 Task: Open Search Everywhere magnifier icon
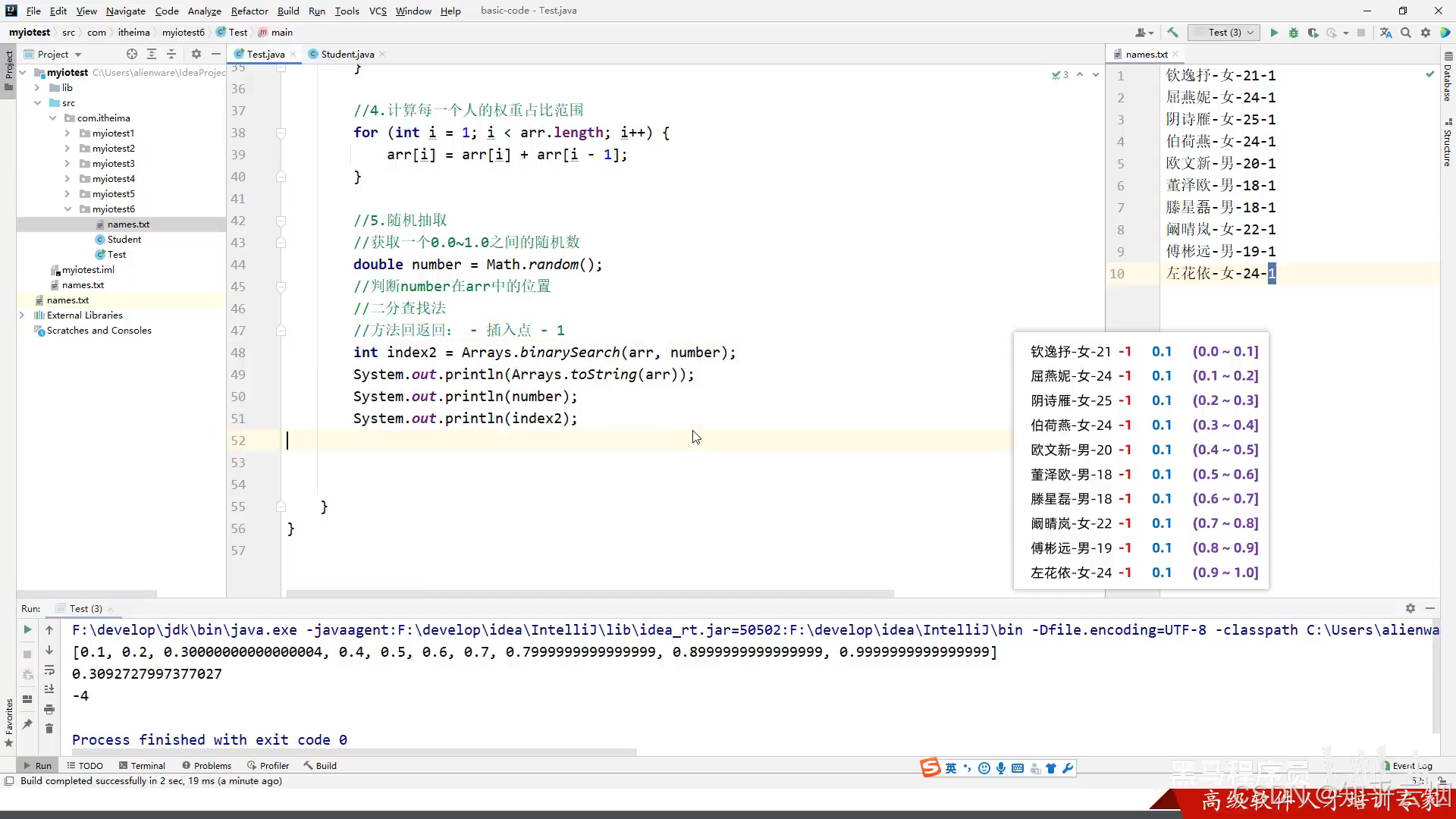(1406, 33)
